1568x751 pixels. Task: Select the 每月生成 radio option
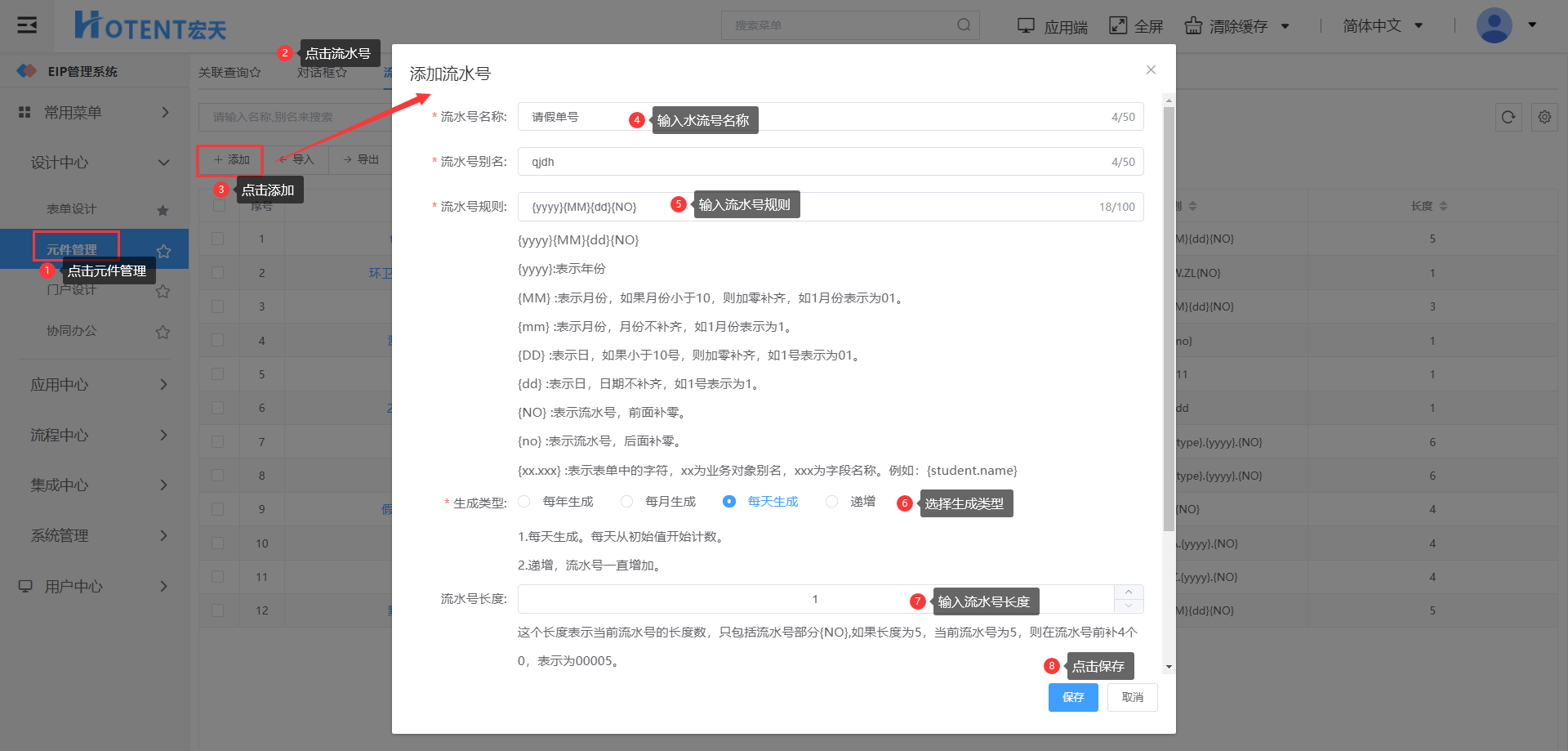tap(626, 502)
